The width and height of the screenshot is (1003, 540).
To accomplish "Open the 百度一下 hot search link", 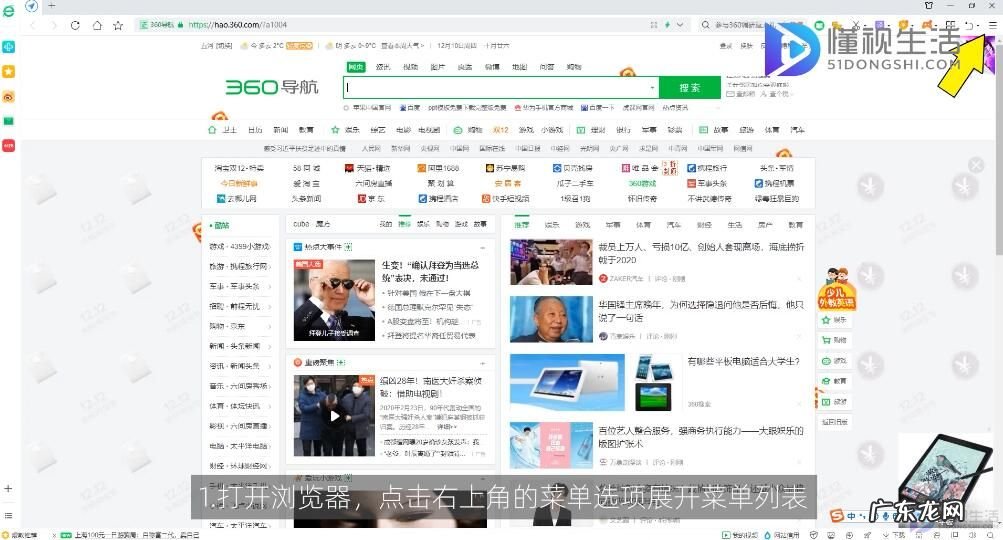I will (x=598, y=107).
